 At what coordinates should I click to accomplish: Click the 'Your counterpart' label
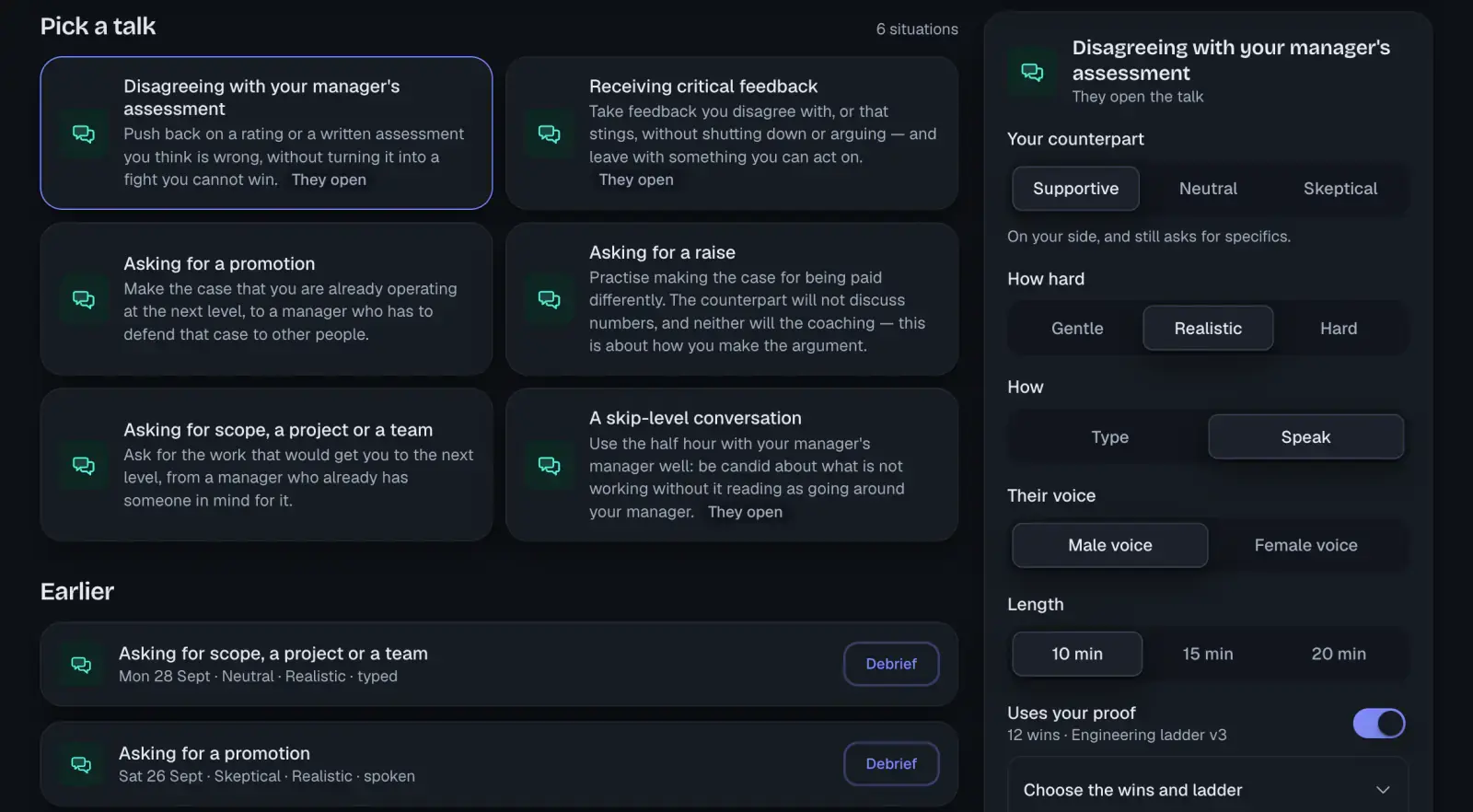[1075, 139]
